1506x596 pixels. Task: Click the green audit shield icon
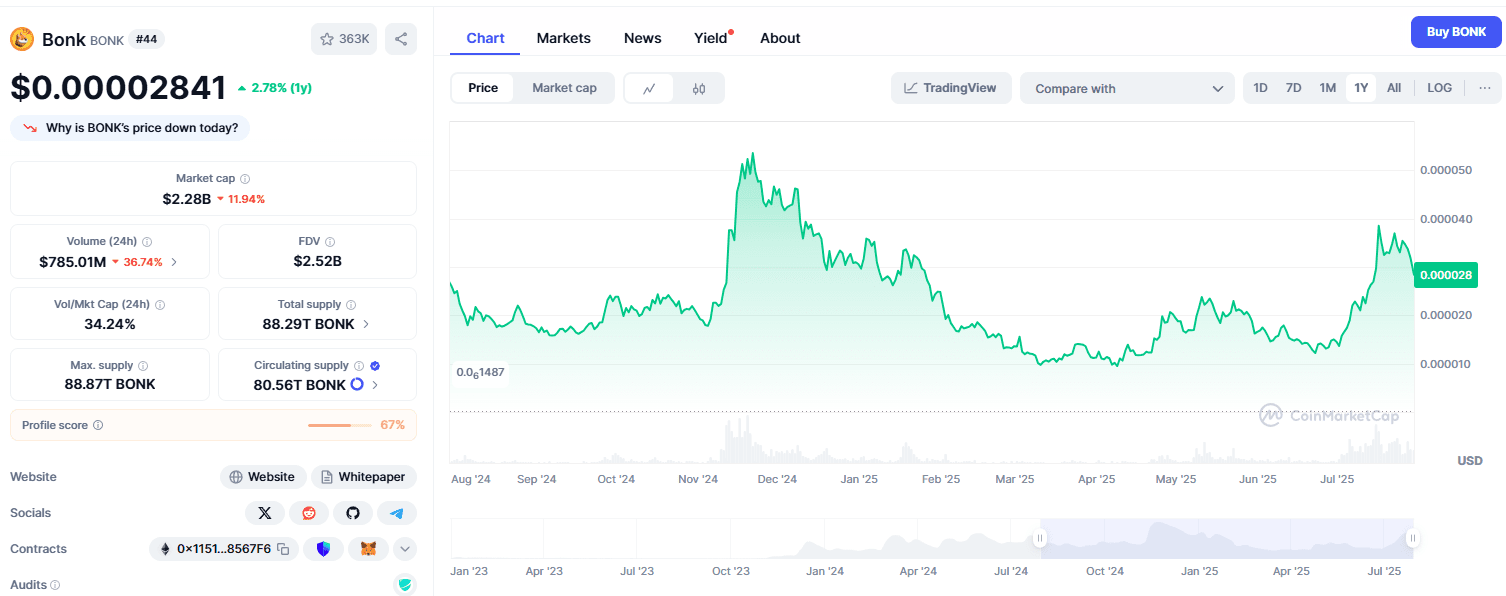pos(405,585)
